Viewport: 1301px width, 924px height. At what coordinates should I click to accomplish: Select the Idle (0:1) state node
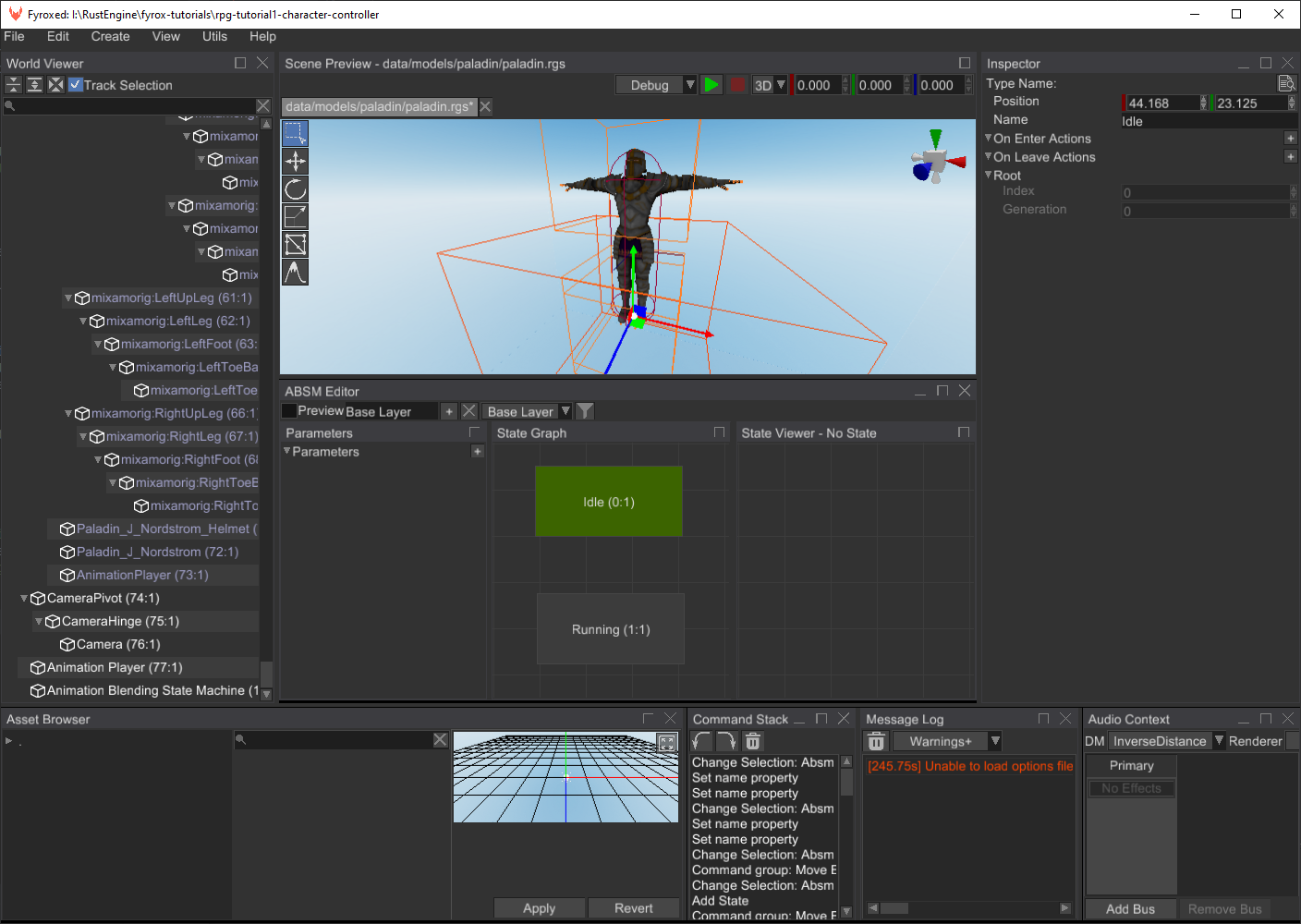point(609,502)
